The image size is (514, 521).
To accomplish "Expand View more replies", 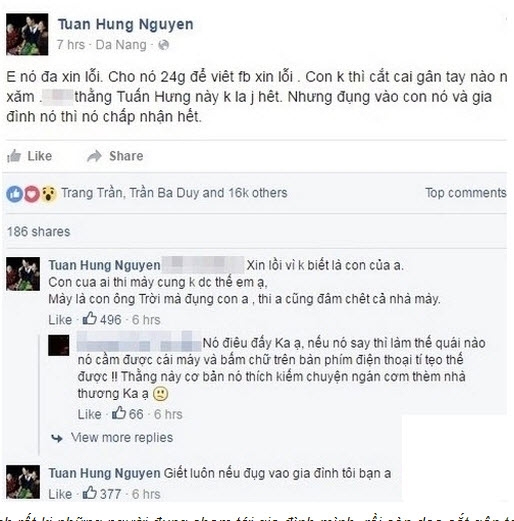I will [122, 437].
